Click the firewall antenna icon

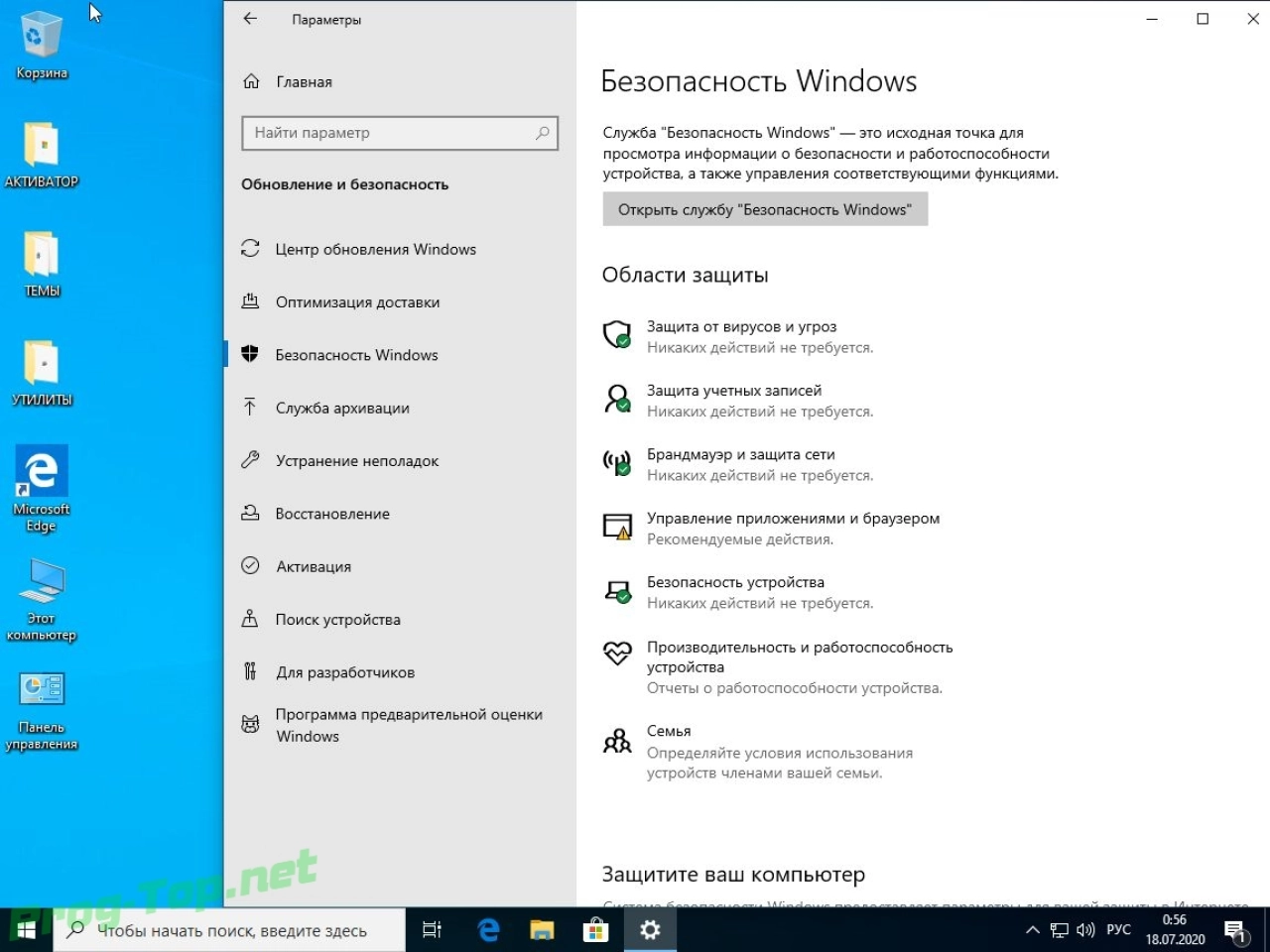[x=617, y=462]
